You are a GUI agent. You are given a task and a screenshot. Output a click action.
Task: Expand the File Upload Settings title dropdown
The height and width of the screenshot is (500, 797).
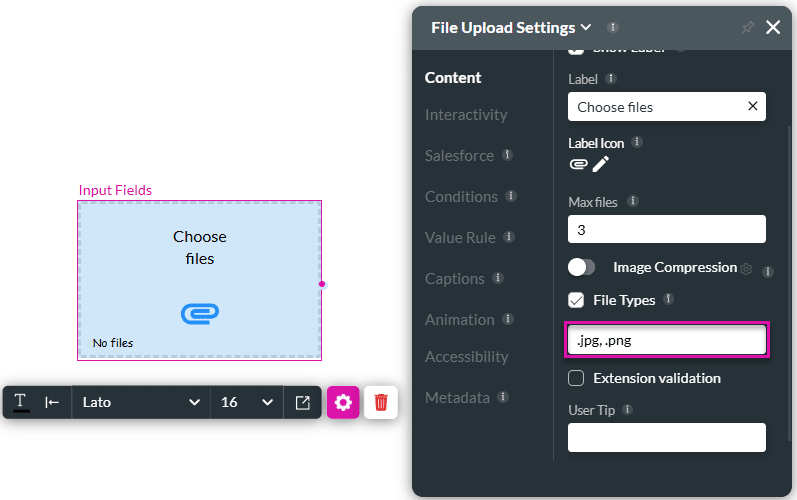(586, 27)
